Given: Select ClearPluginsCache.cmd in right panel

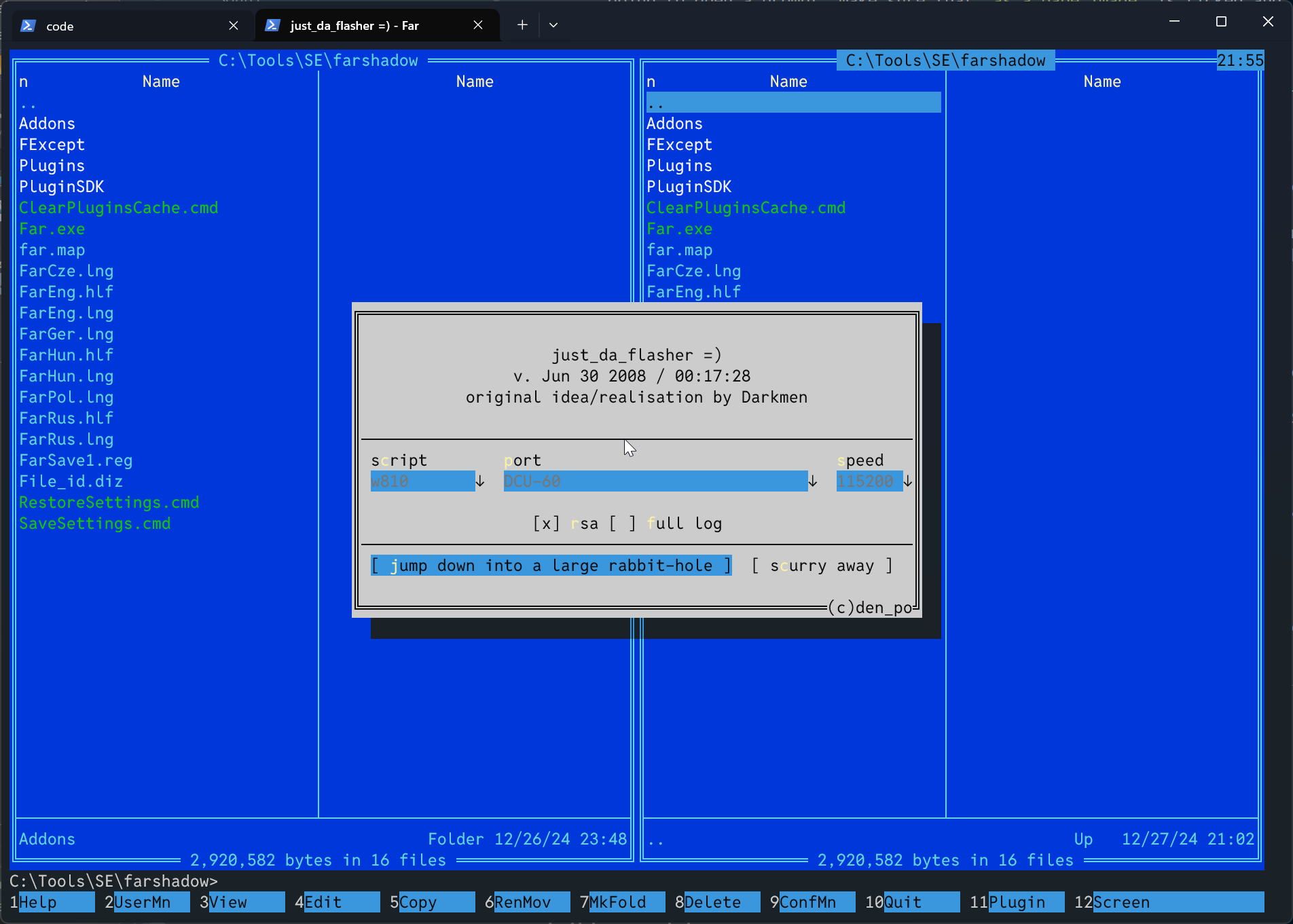Looking at the screenshot, I should tap(746, 208).
